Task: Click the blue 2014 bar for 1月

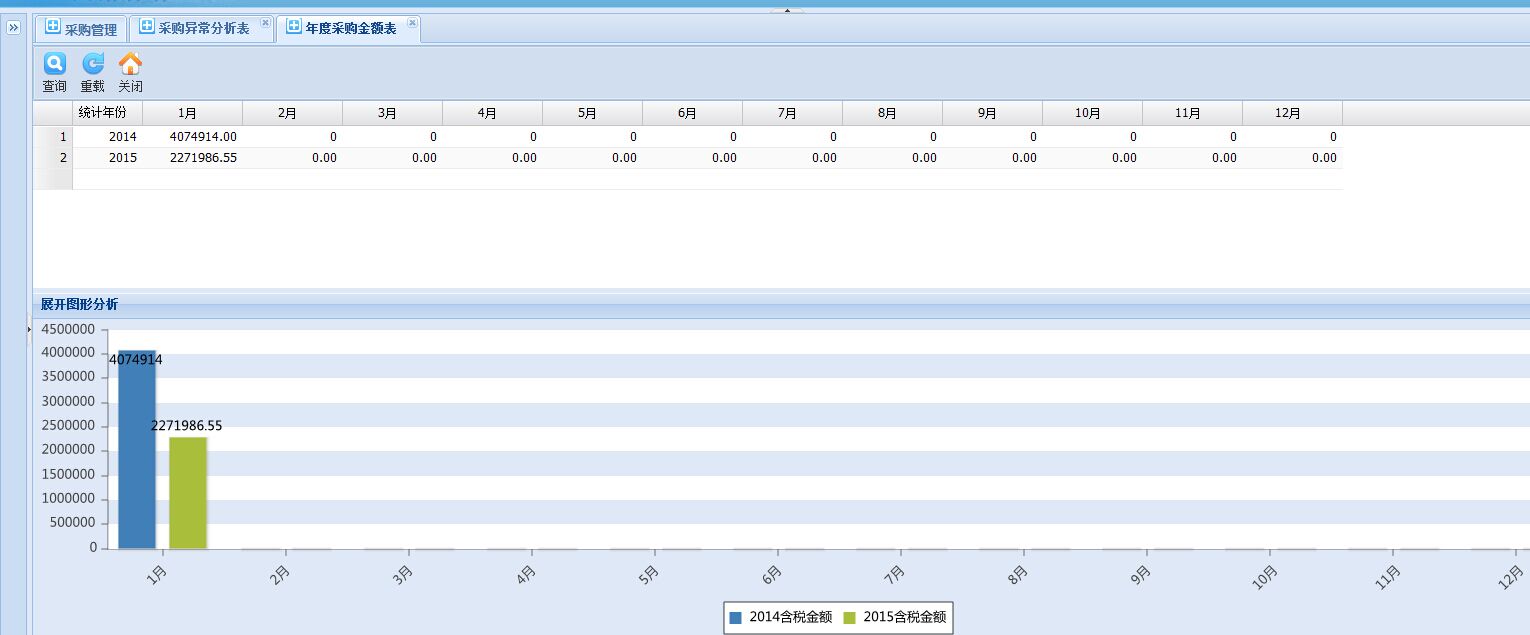Action: click(137, 450)
